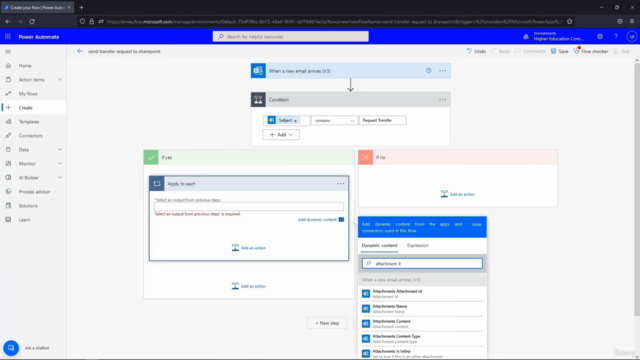
Task: Collapse the left navigation hamburger menu
Action: 8,51
